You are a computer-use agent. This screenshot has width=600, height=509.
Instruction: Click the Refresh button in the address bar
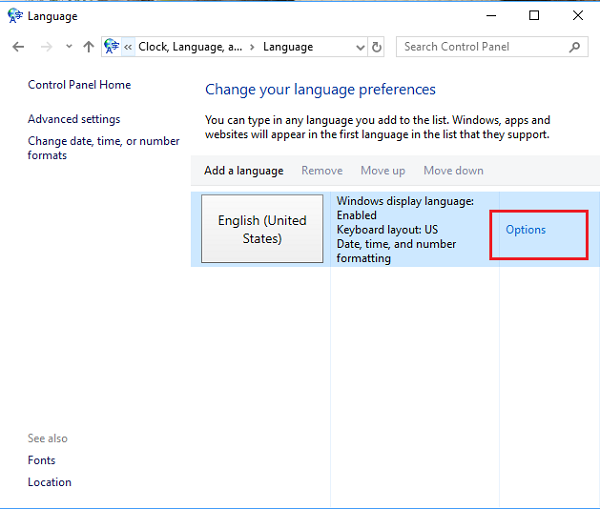coord(377,47)
